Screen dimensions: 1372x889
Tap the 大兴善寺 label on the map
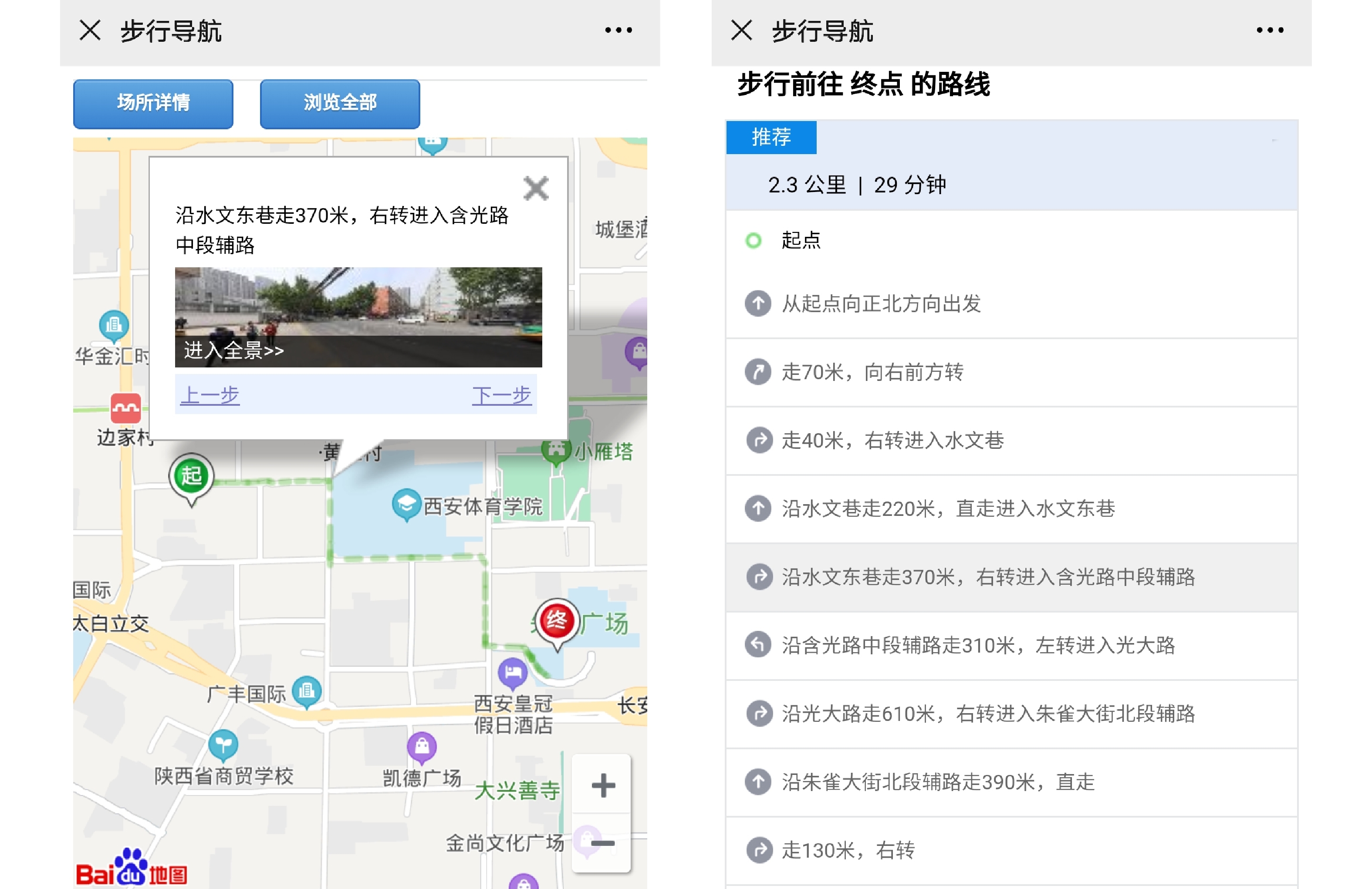pos(517,791)
